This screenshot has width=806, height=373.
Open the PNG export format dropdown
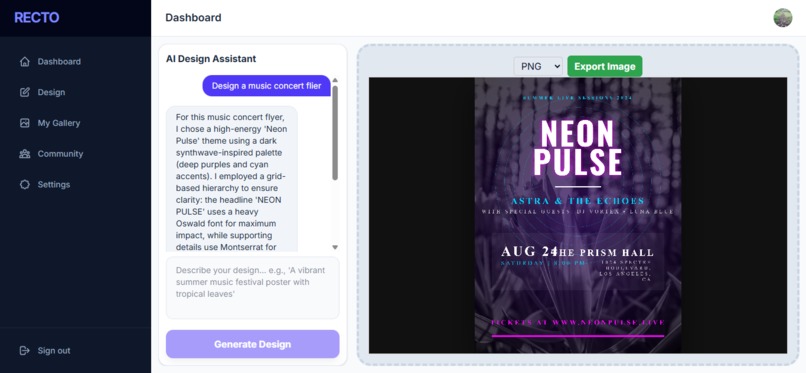[538, 66]
